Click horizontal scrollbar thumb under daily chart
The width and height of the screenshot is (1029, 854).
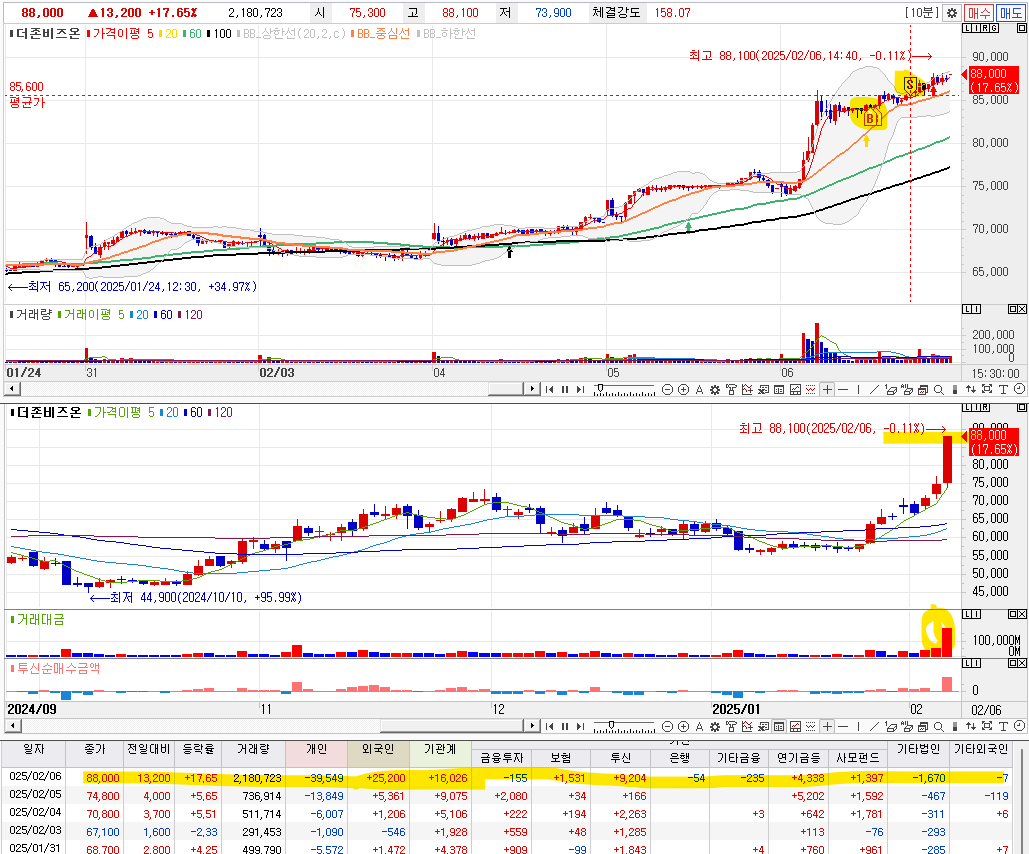[x=452, y=725]
